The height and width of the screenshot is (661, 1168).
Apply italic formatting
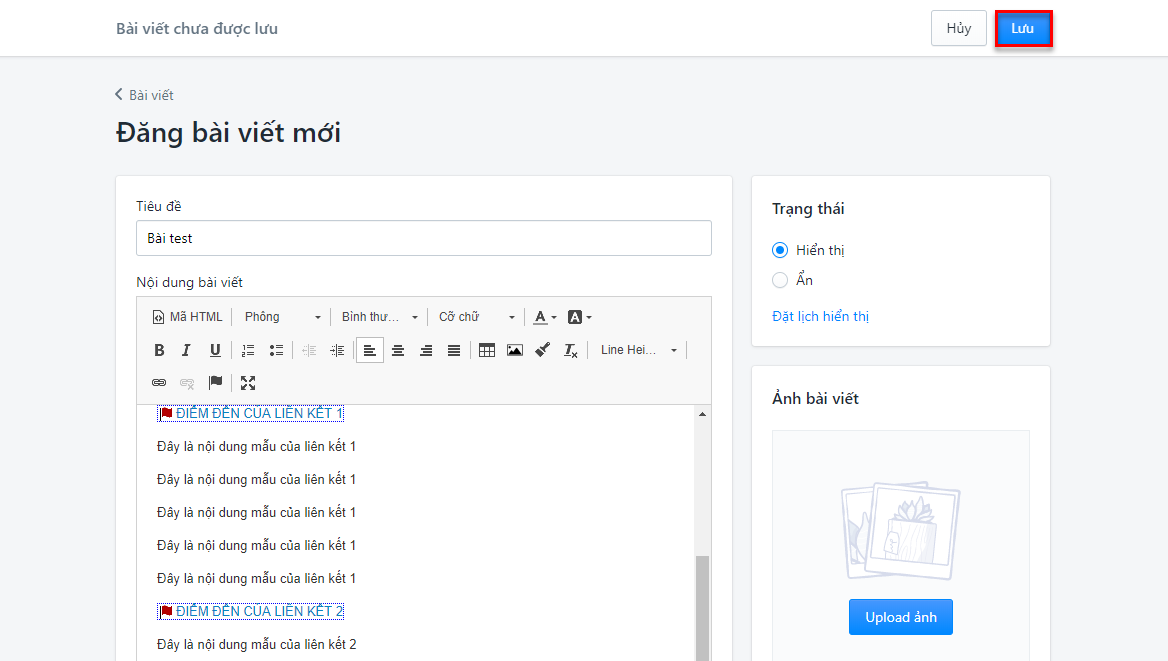click(186, 350)
